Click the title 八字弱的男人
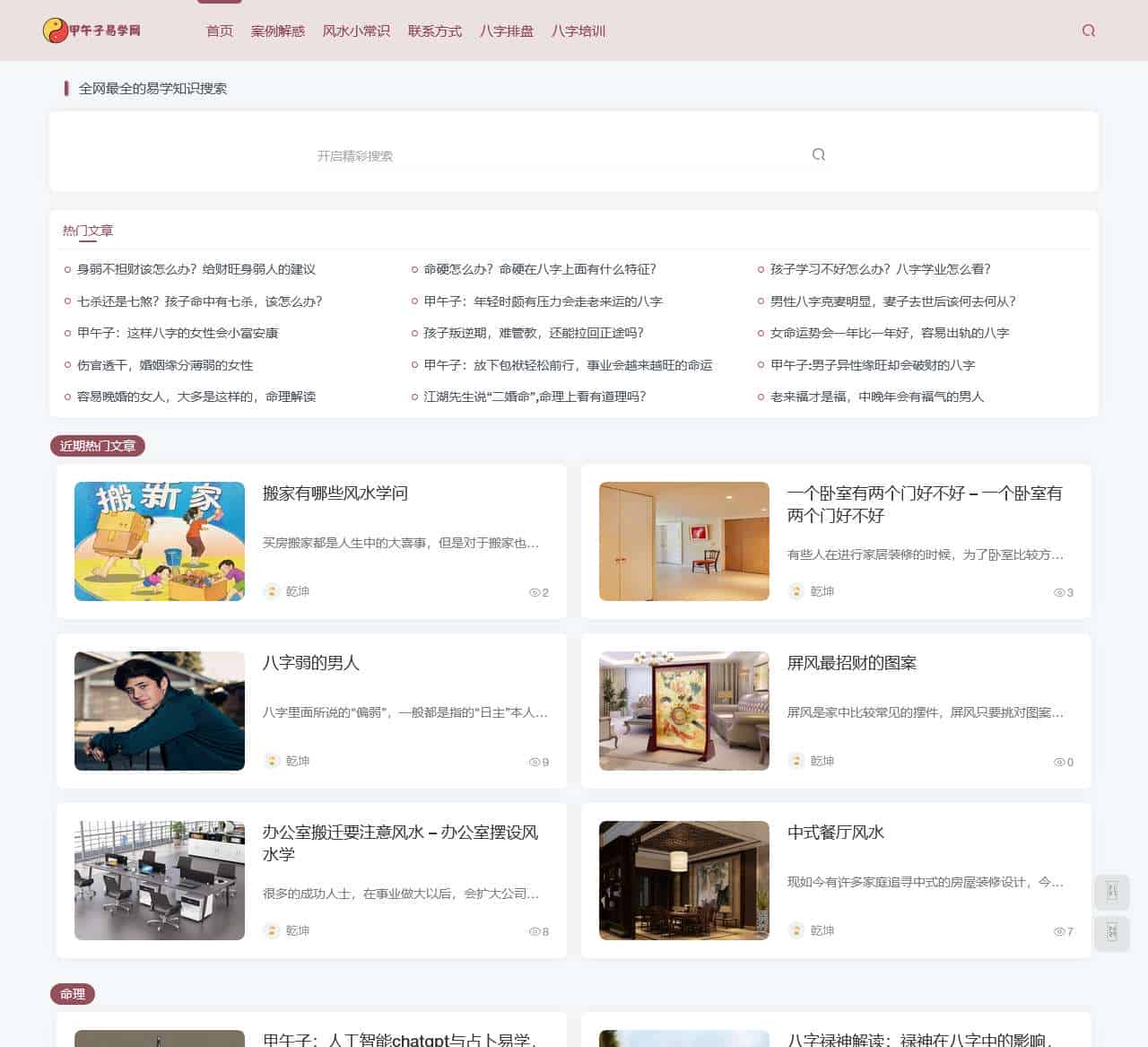Viewport: 1148px width, 1047px height. 310,664
